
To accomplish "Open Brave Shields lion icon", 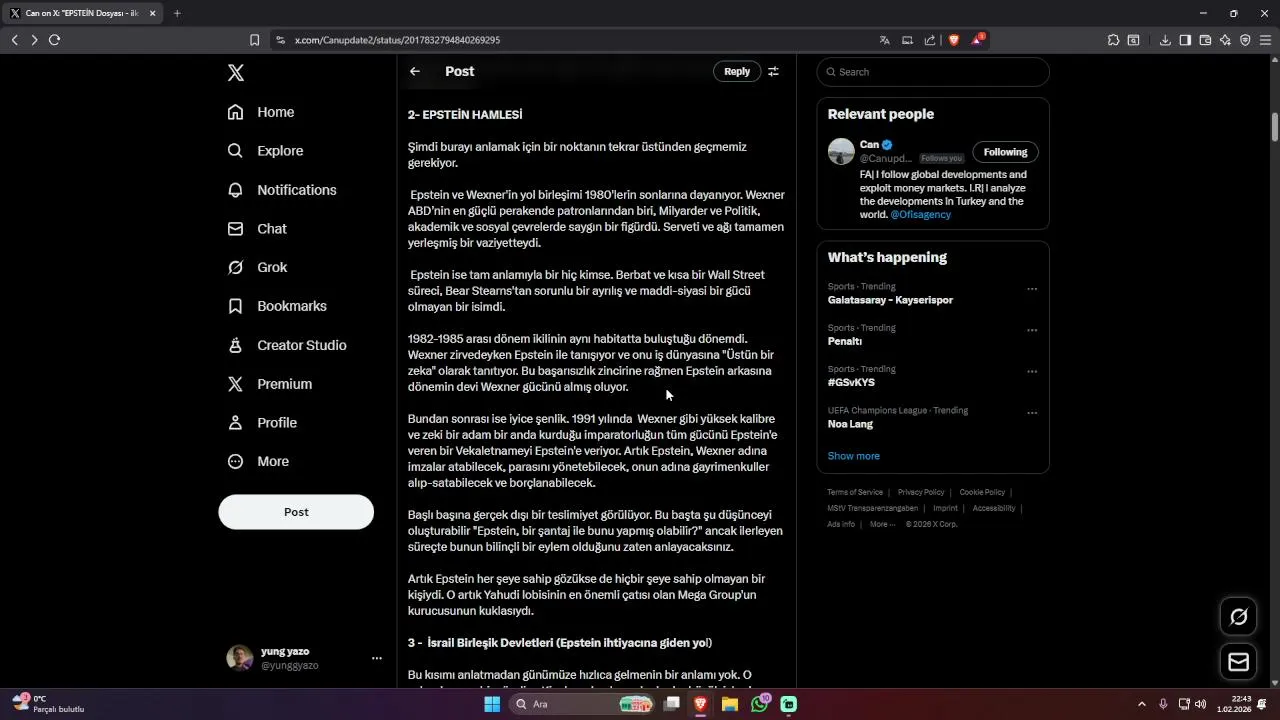I will tap(953, 40).
